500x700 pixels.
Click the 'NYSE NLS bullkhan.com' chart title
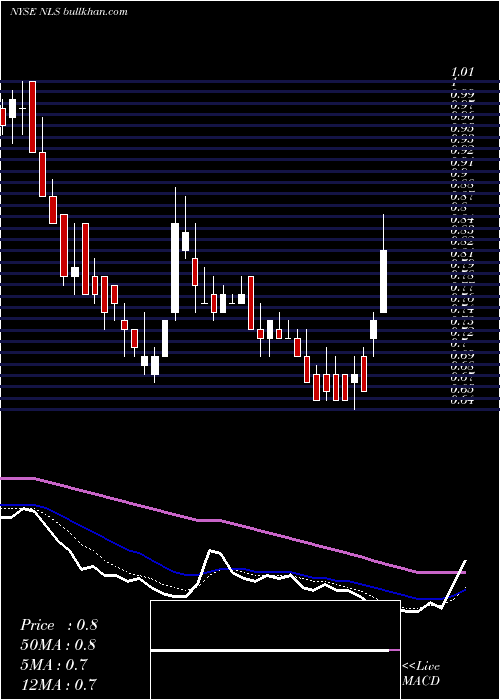click(69, 12)
